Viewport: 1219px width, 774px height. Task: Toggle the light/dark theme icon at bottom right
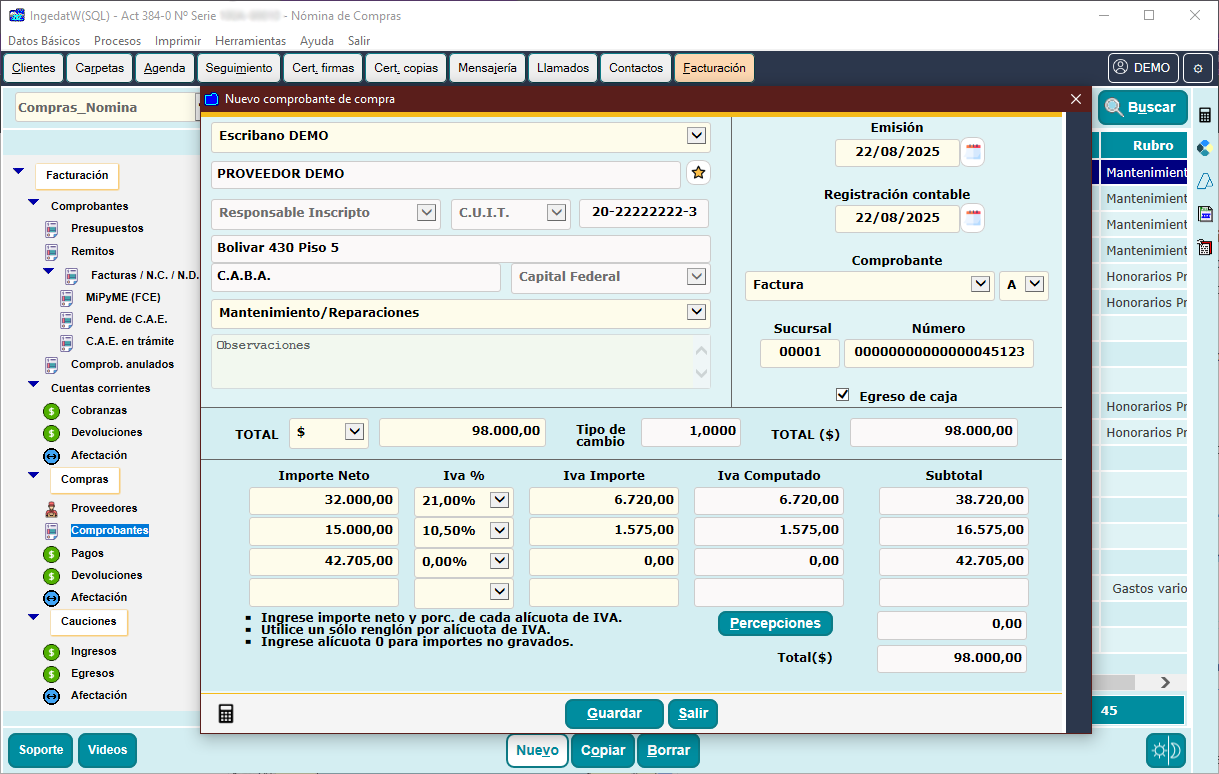(x=1166, y=750)
